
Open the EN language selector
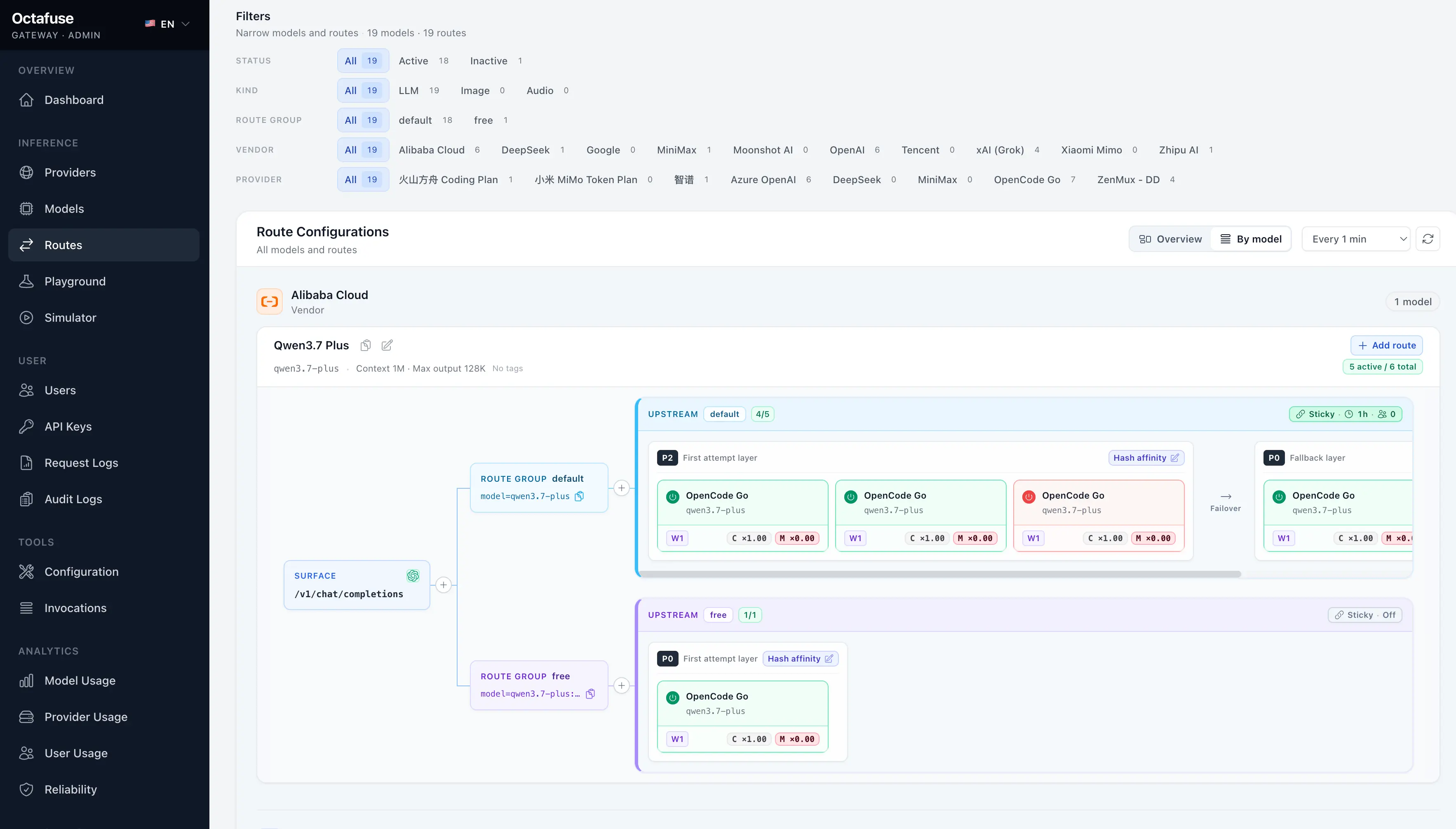point(167,24)
